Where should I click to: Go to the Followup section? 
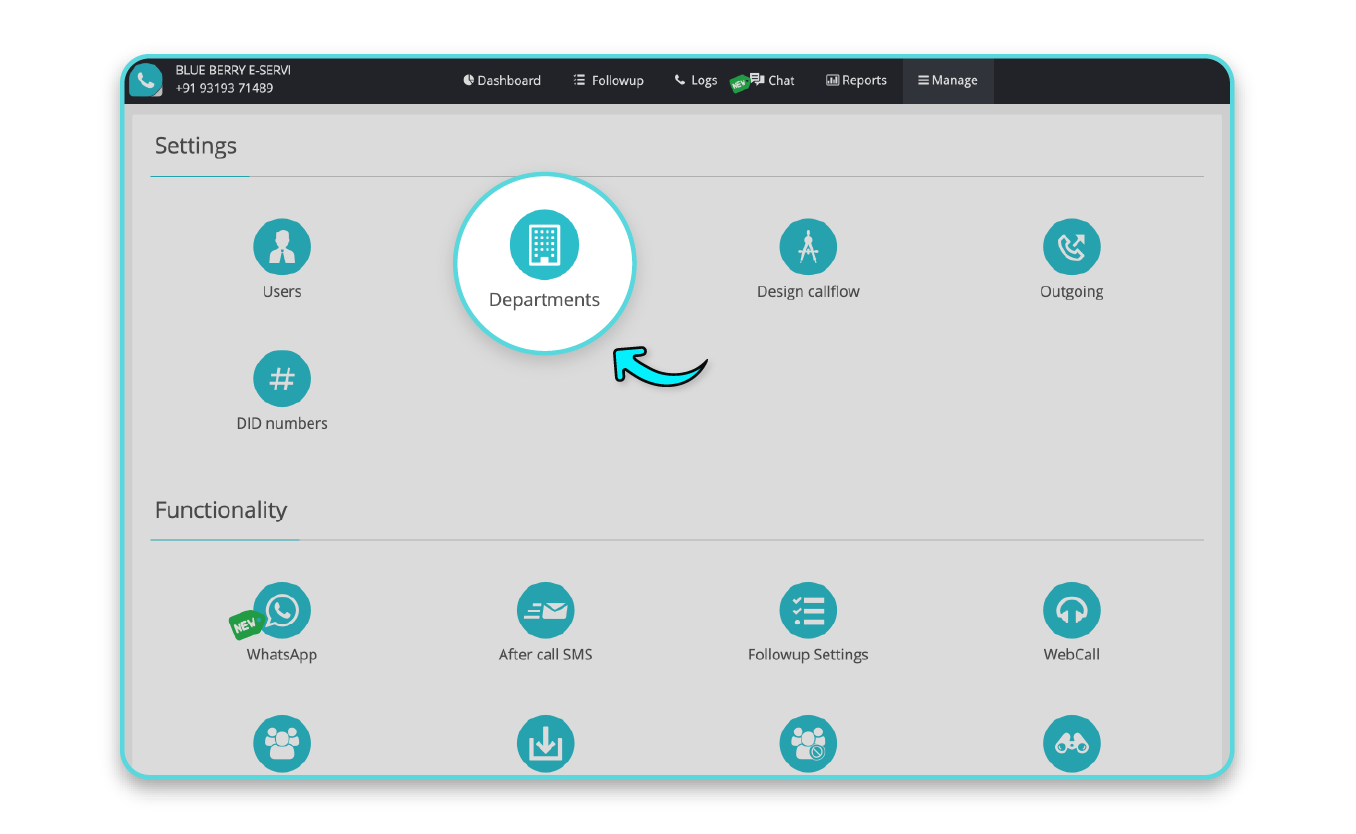tap(608, 80)
